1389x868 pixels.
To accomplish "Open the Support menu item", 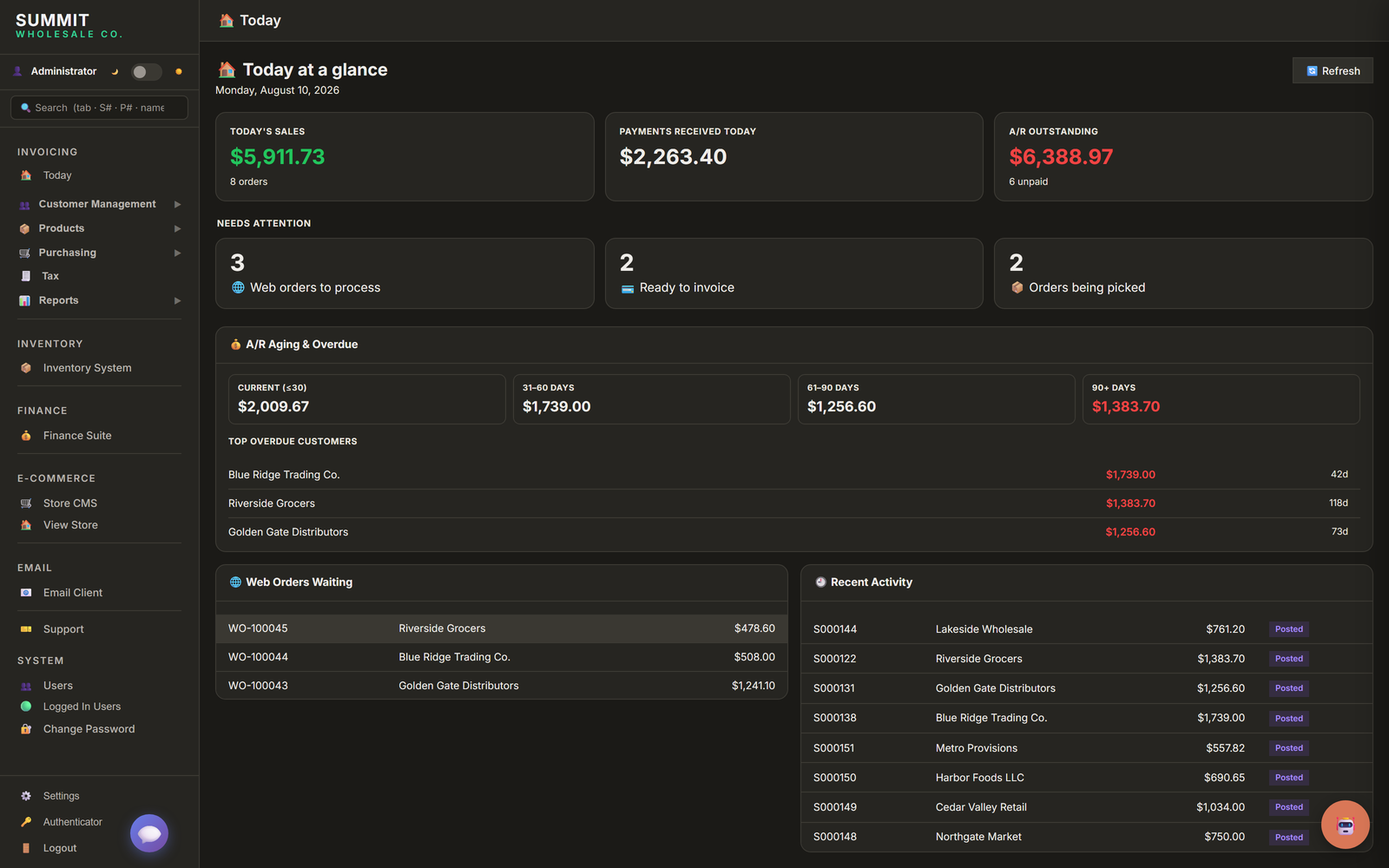I will click(x=63, y=629).
